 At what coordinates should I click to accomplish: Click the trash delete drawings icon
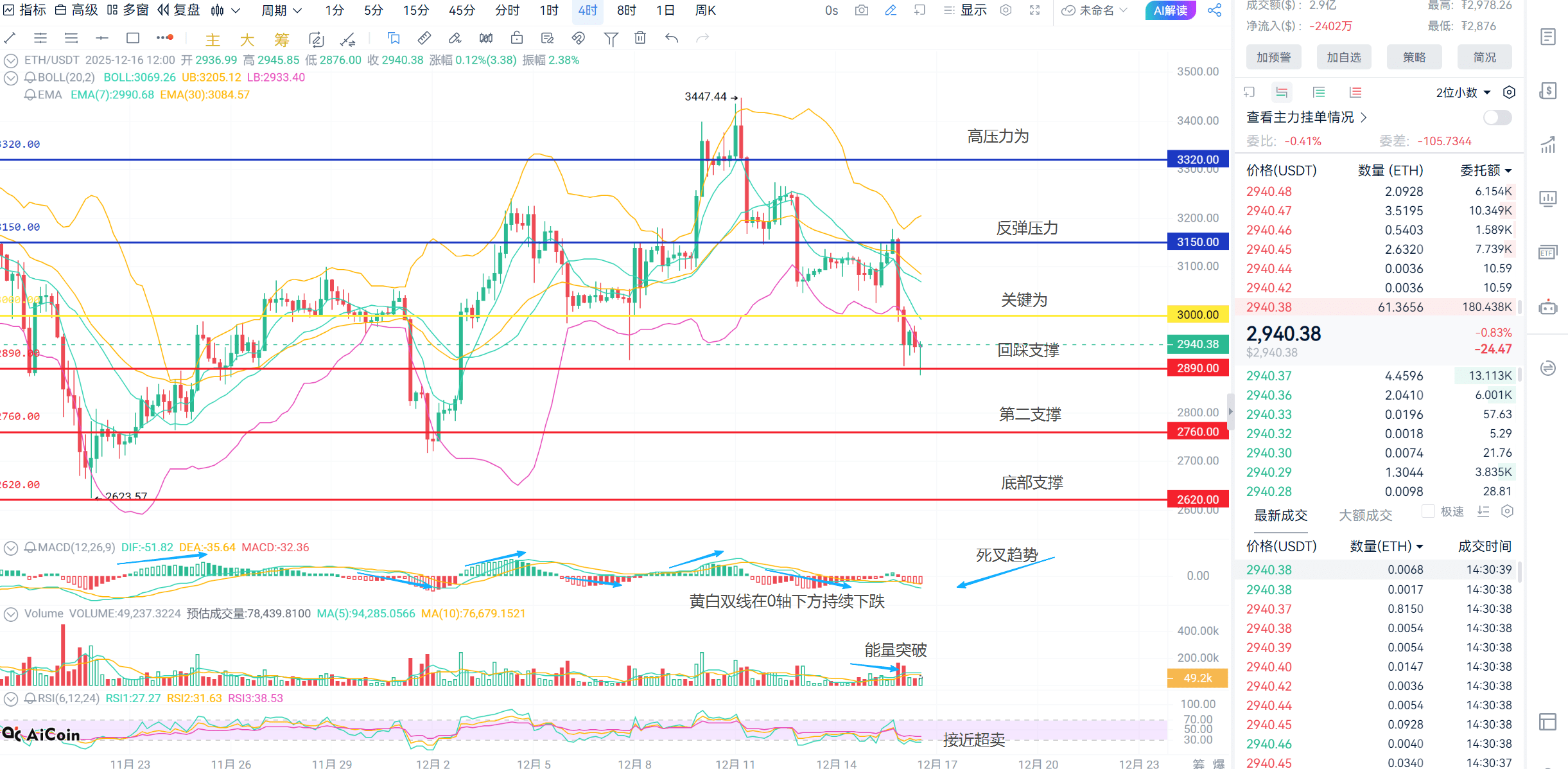coord(640,39)
